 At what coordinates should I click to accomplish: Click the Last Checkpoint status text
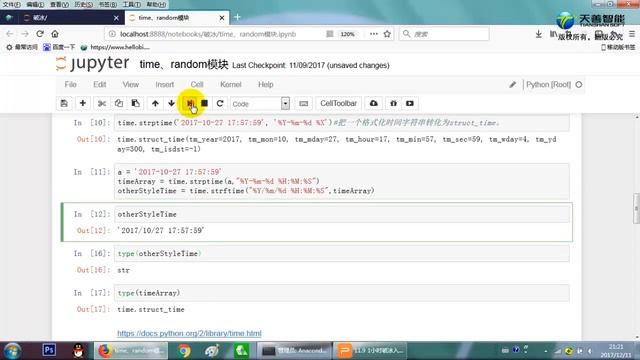(311, 65)
